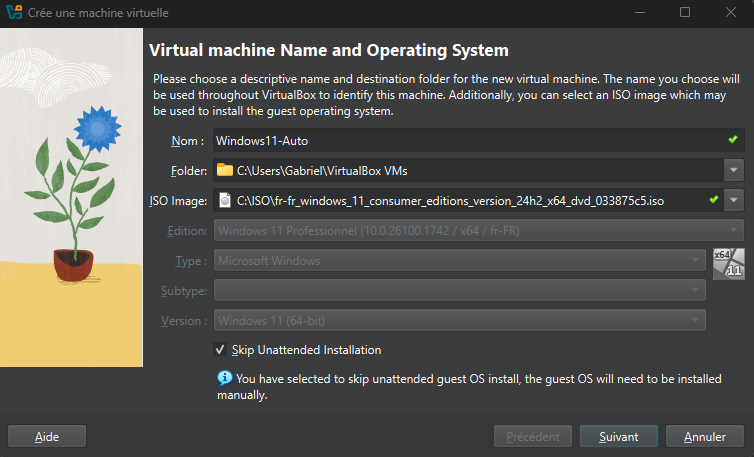Open the Subtype combo box
The height and width of the screenshot is (457, 754).
pyautogui.click(x=460, y=290)
